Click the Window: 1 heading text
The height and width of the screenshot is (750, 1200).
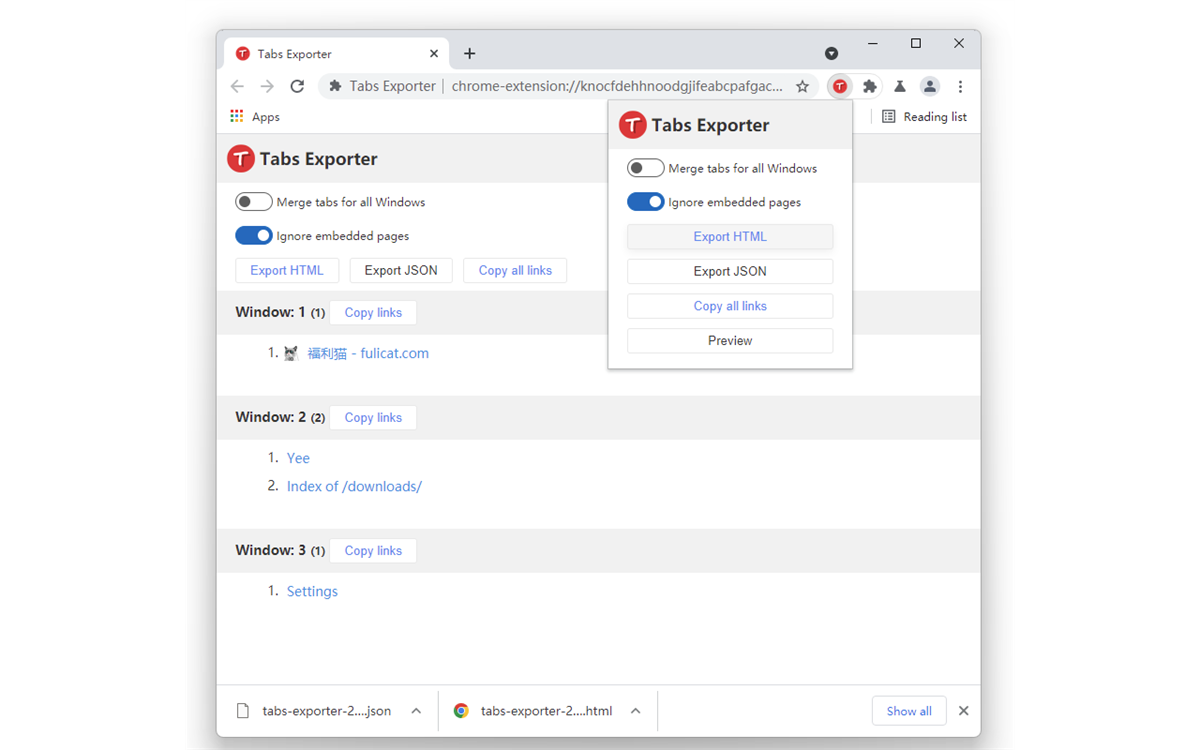pos(271,312)
